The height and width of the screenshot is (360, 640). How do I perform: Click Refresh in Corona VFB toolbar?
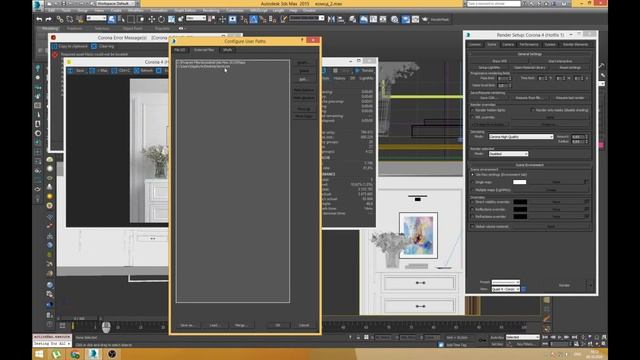coord(143,71)
